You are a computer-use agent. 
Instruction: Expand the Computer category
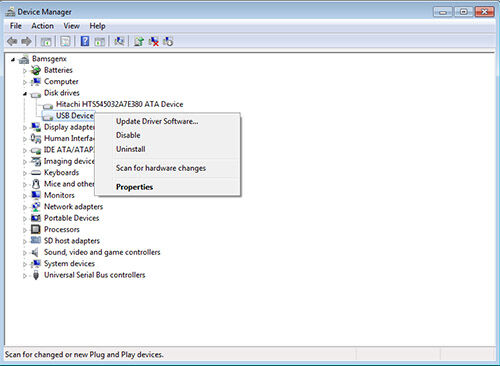(x=25, y=82)
